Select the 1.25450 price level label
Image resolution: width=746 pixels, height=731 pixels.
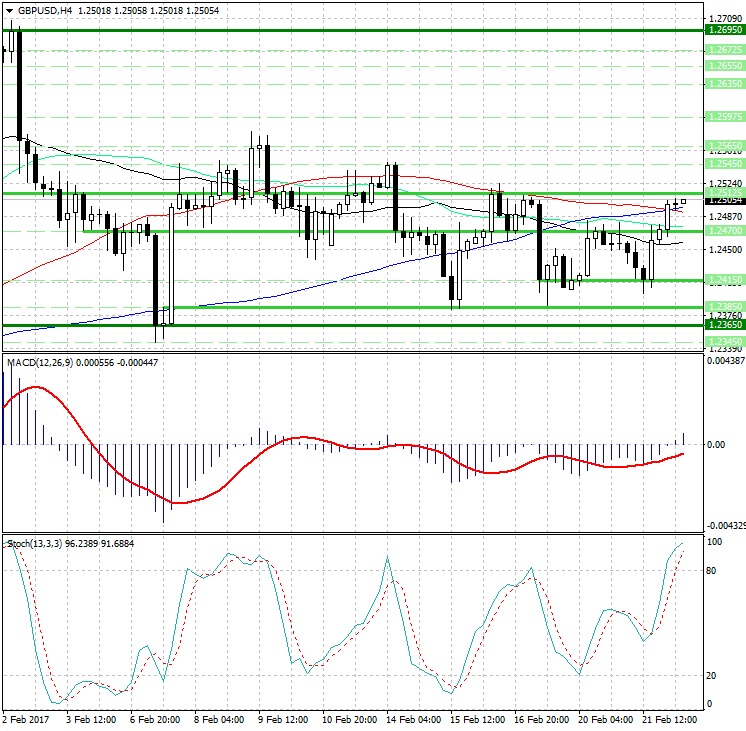(725, 164)
